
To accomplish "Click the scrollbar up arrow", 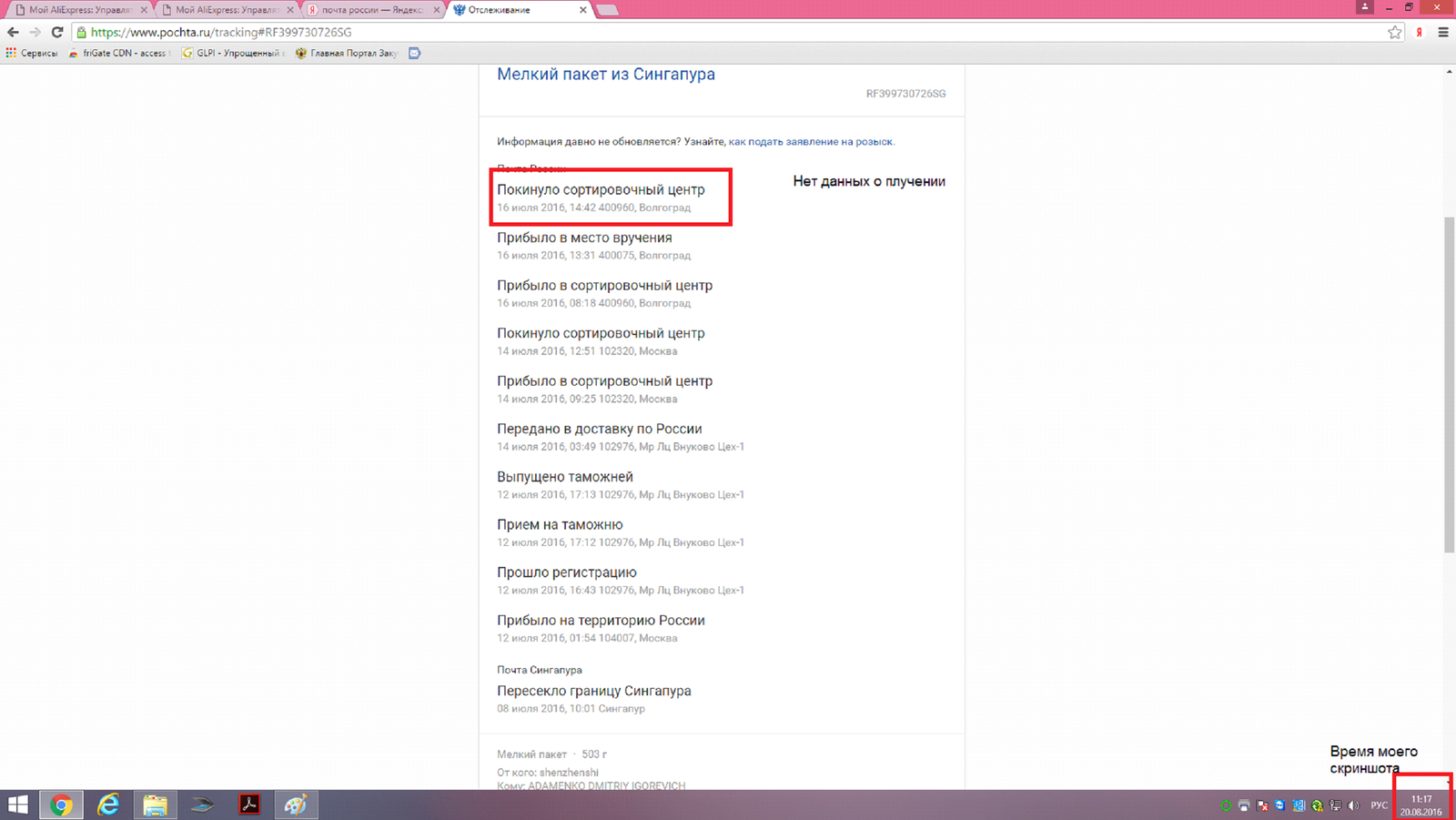I will [x=1449, y=71].
